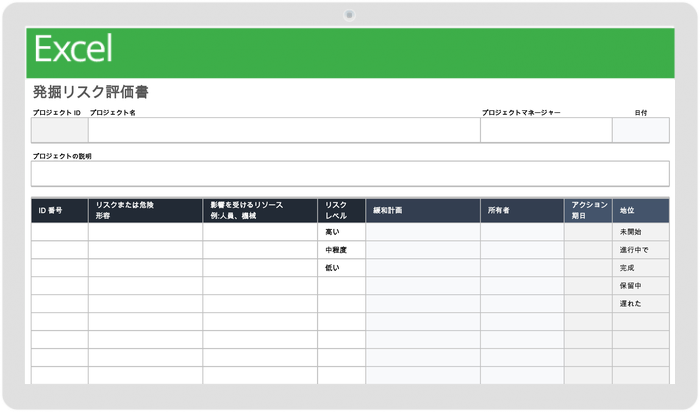
Task: Select the 影響を受けるリソース column header
Action: (260, 211)
